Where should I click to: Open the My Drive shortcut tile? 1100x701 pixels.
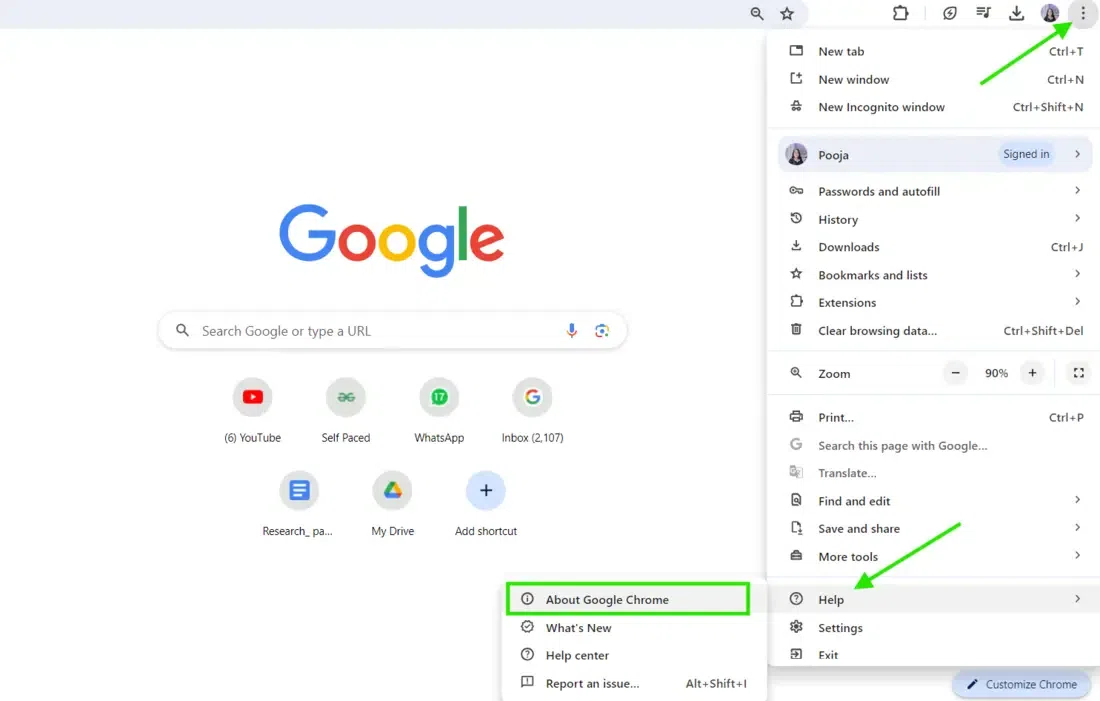point(392,505)
